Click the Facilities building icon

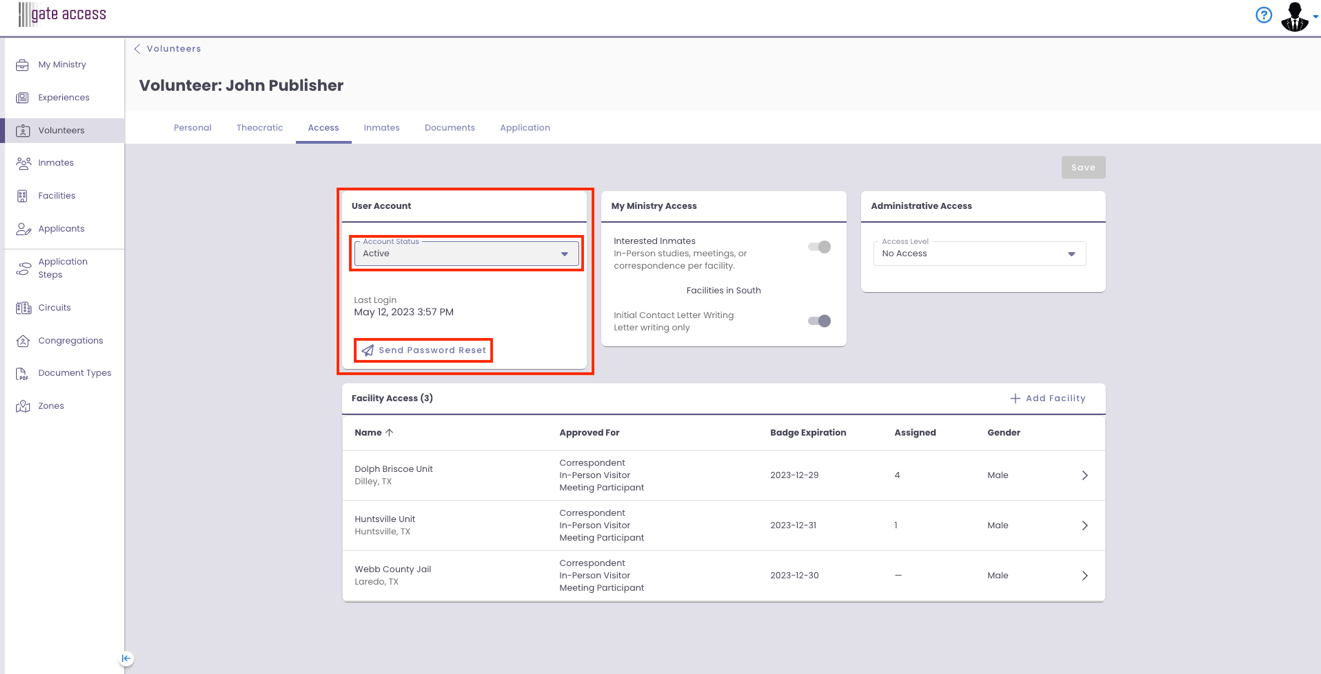click(22, 196)
